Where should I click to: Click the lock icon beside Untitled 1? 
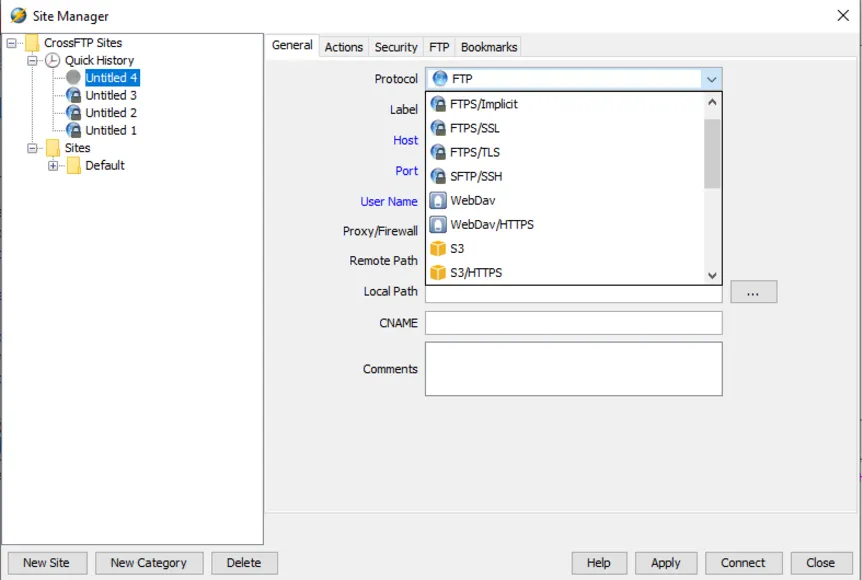tap(73, 130)
